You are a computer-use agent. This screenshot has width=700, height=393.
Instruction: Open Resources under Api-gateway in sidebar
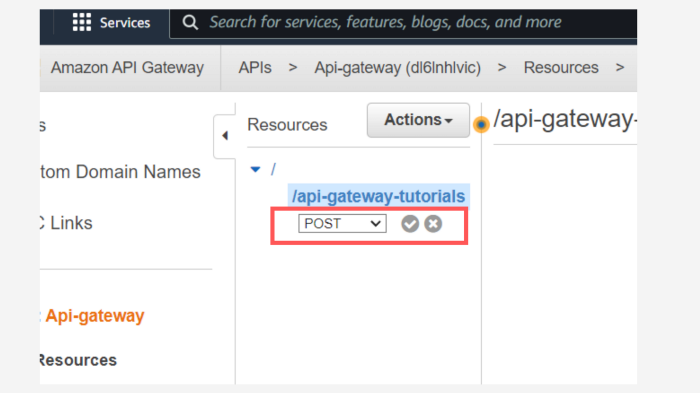click(x=78, y=360)
